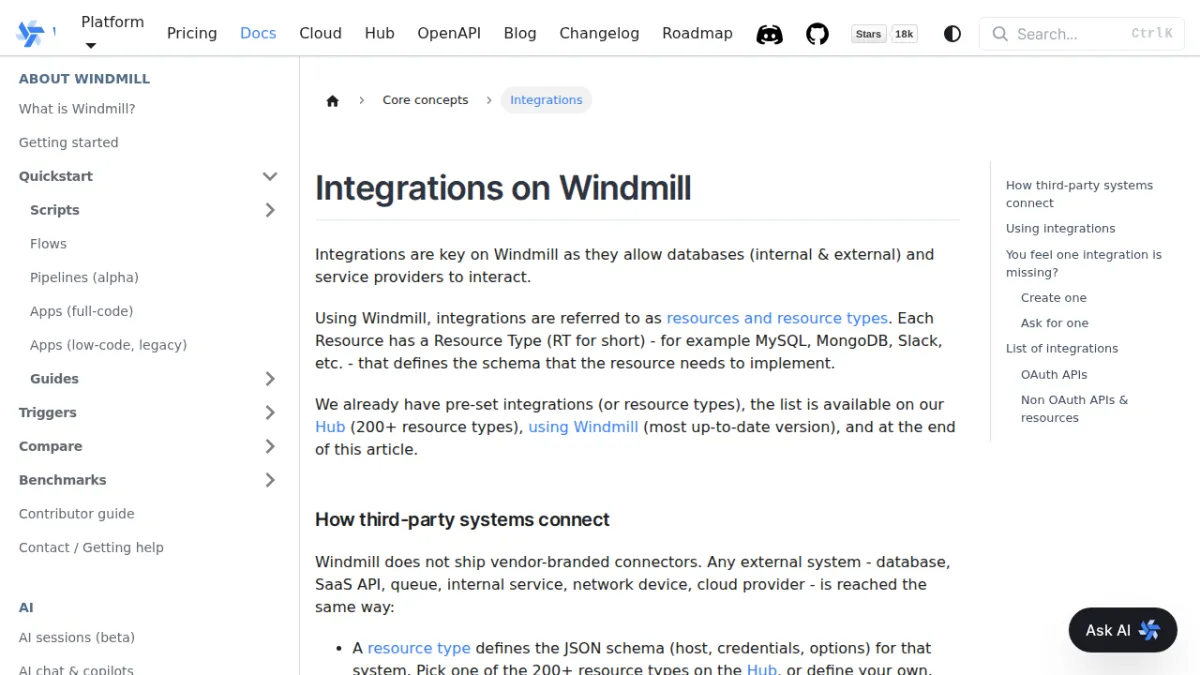Open the Ask AI chat button
This screenshot has width=1200, height=675.
coord(1123,630)
